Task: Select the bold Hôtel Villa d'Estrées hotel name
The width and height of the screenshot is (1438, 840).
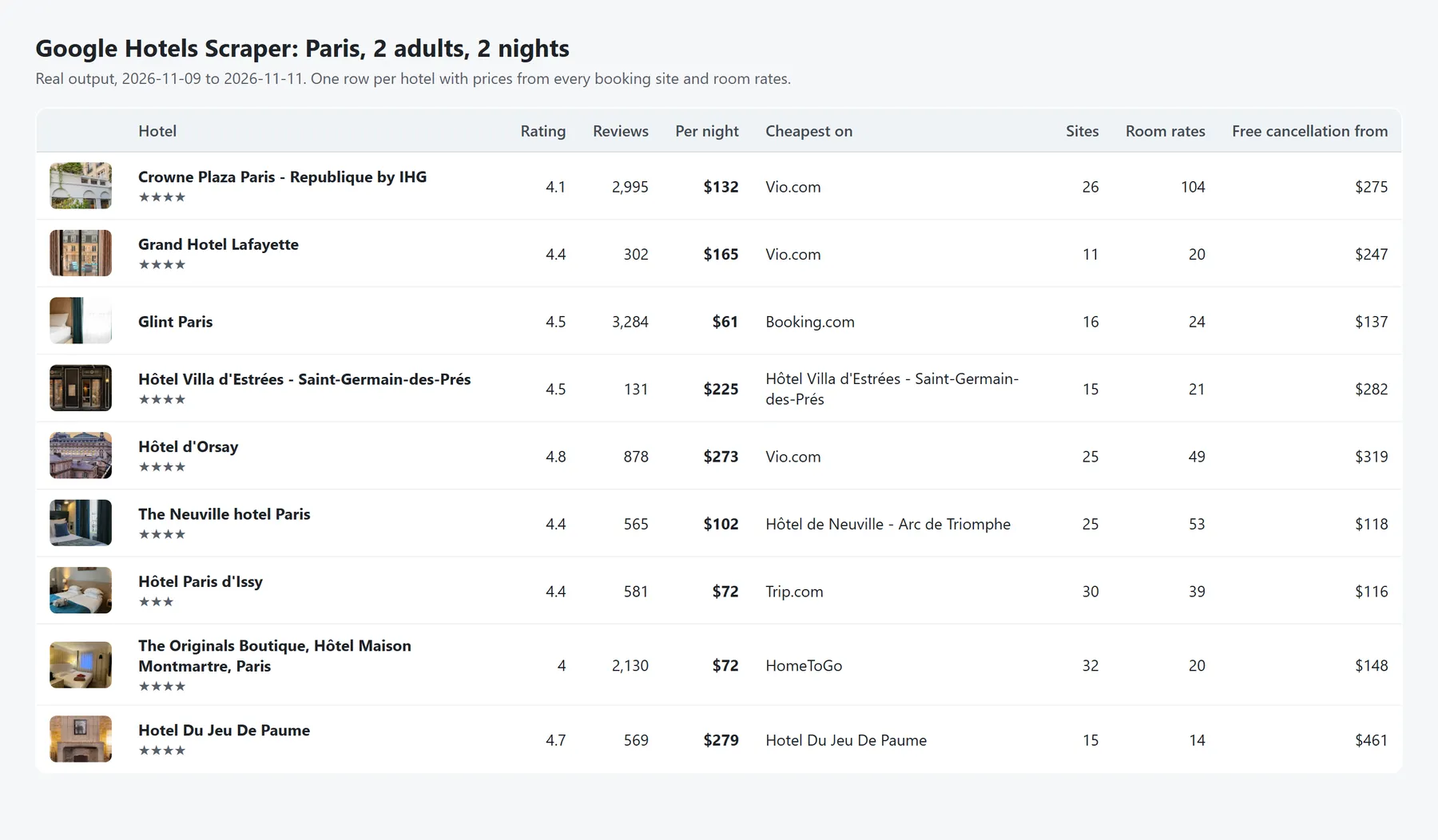Action: (304, 379)
